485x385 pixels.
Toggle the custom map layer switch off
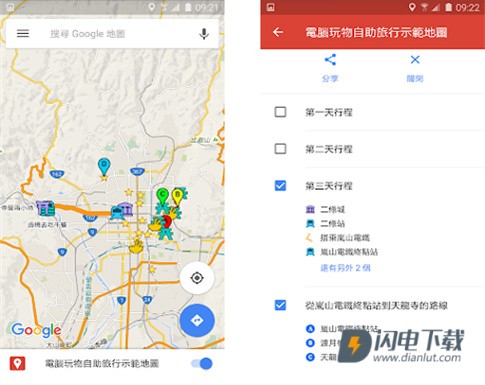point(202,364)
